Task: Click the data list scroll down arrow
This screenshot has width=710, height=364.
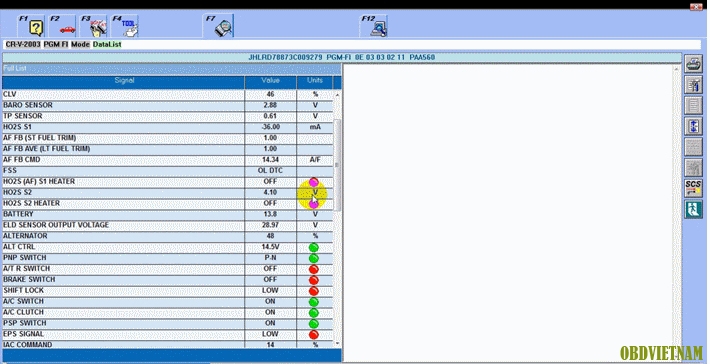Action: (x=337, y=344)
